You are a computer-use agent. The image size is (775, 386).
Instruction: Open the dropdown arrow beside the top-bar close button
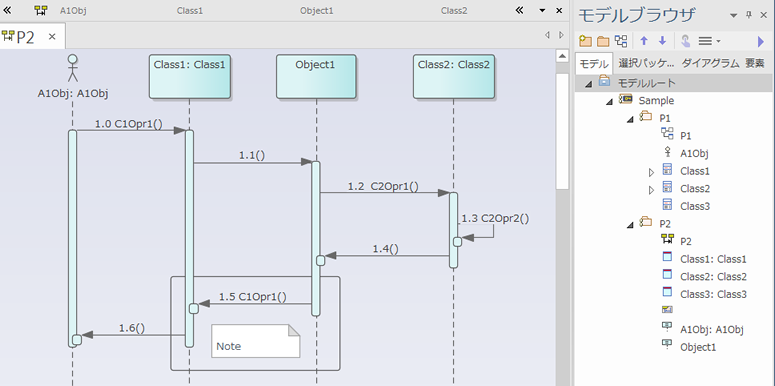[x=542, y=10]
